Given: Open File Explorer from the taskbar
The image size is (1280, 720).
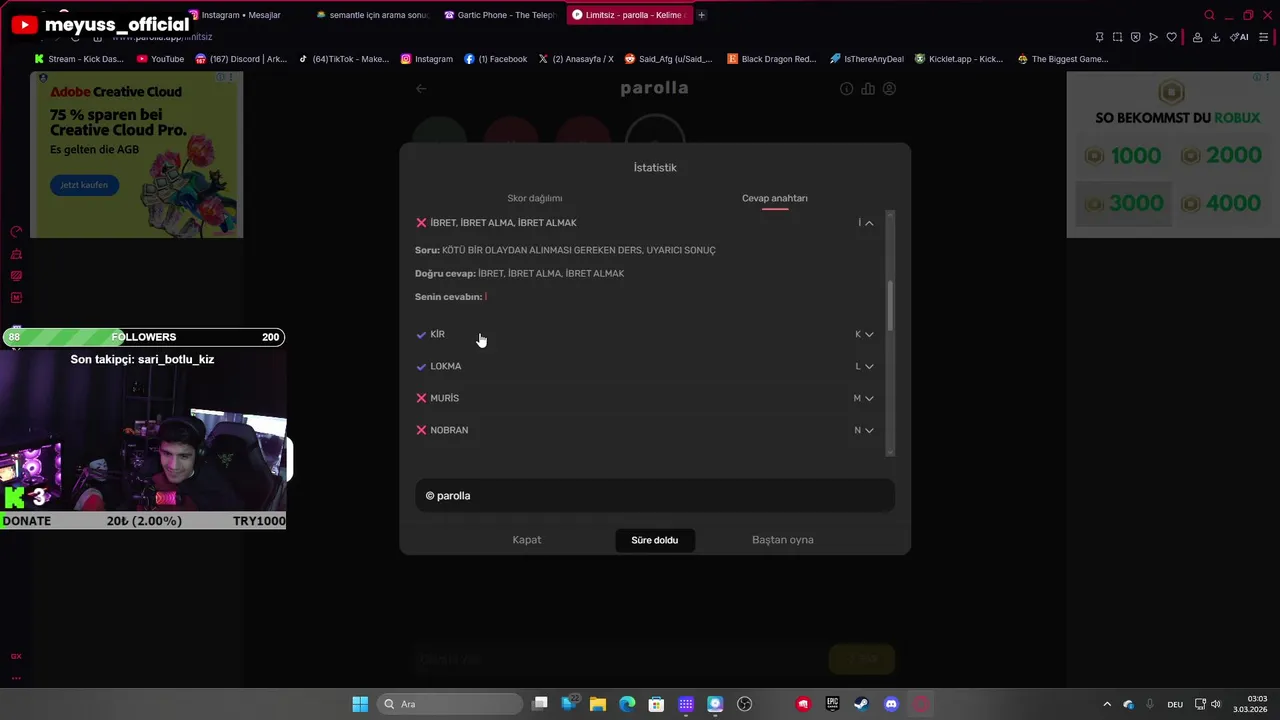Looking at the screenshot, I should coord(598,704).
